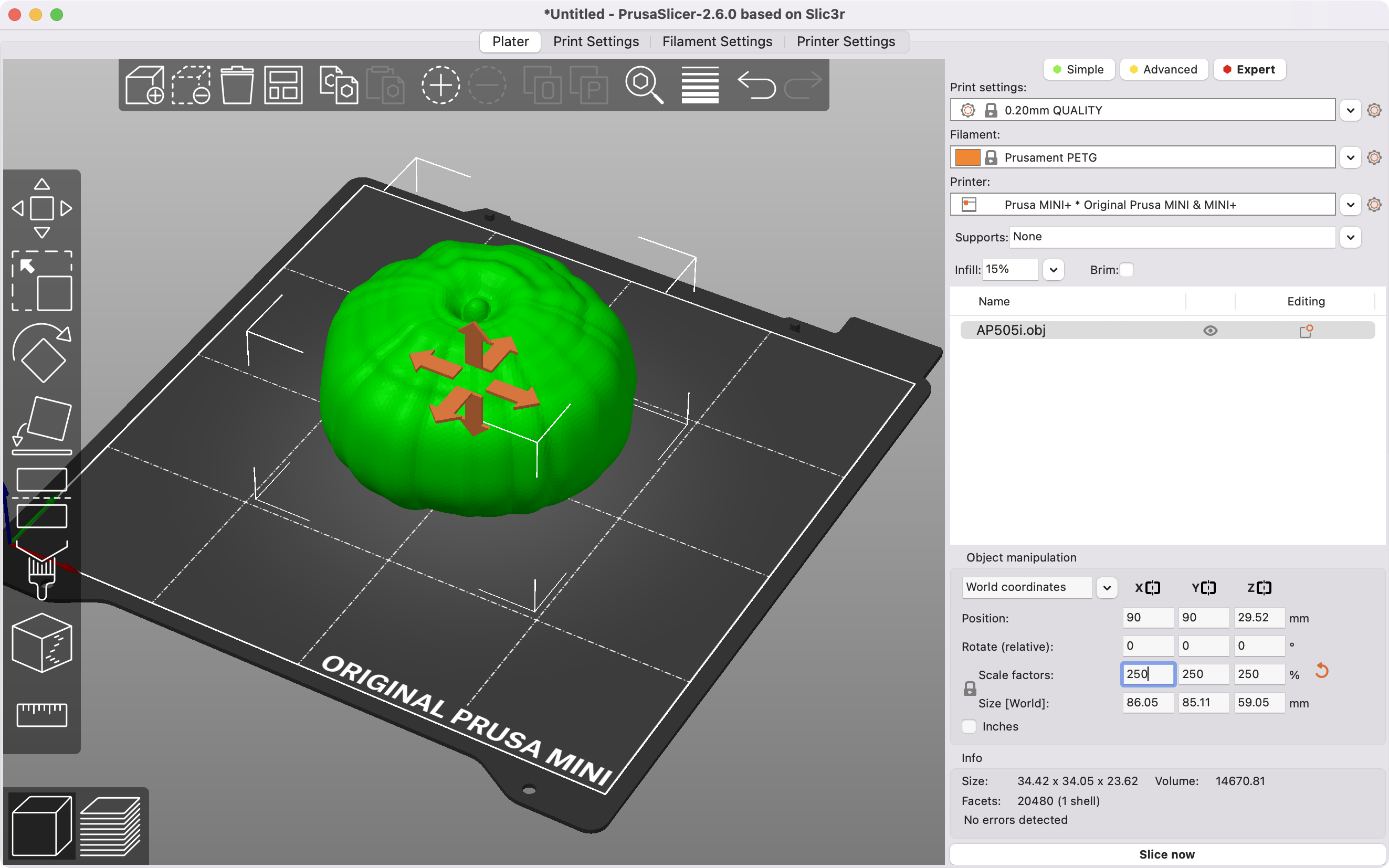The image size is (1389, 868).
Task: Click the Add object toolbar icon
Action: pyautogui.click(x=145, y=85)
